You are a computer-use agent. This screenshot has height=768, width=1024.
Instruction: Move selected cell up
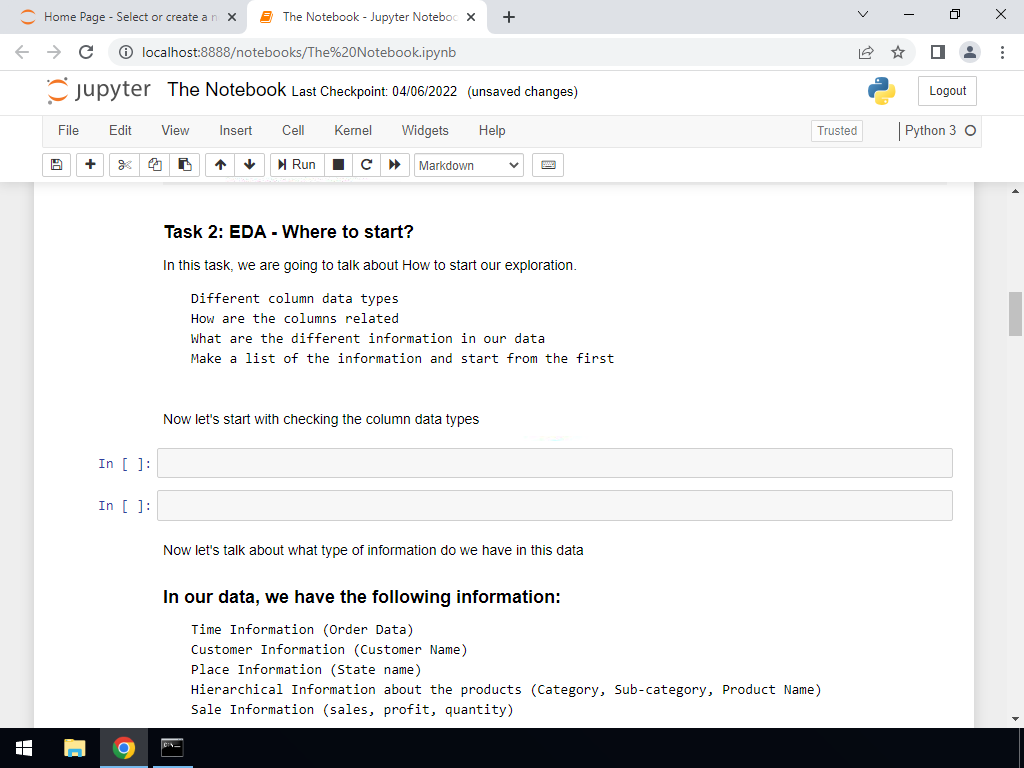click(220, 165)
